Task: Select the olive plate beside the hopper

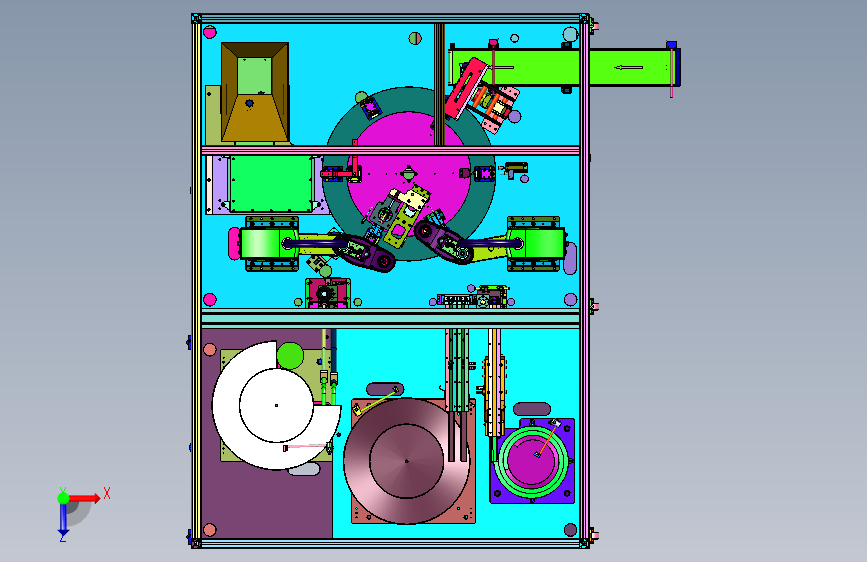Action: (213, 115)
